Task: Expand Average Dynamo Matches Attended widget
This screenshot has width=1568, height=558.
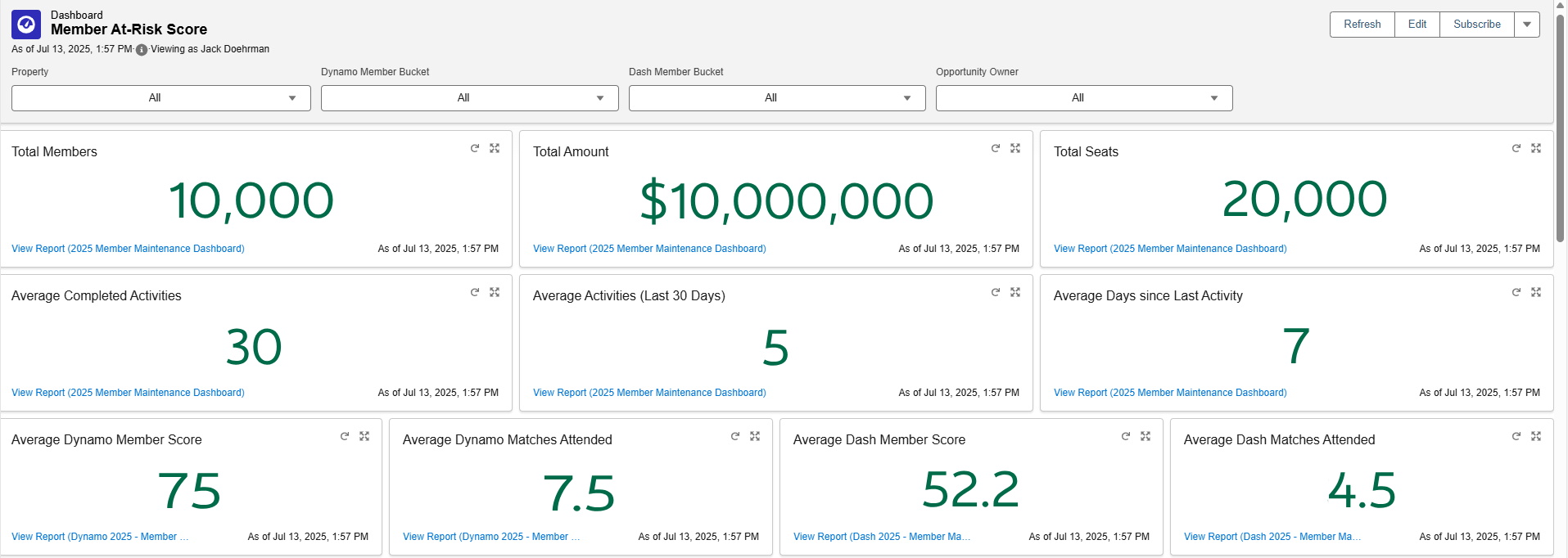Action: pos(755,436)
